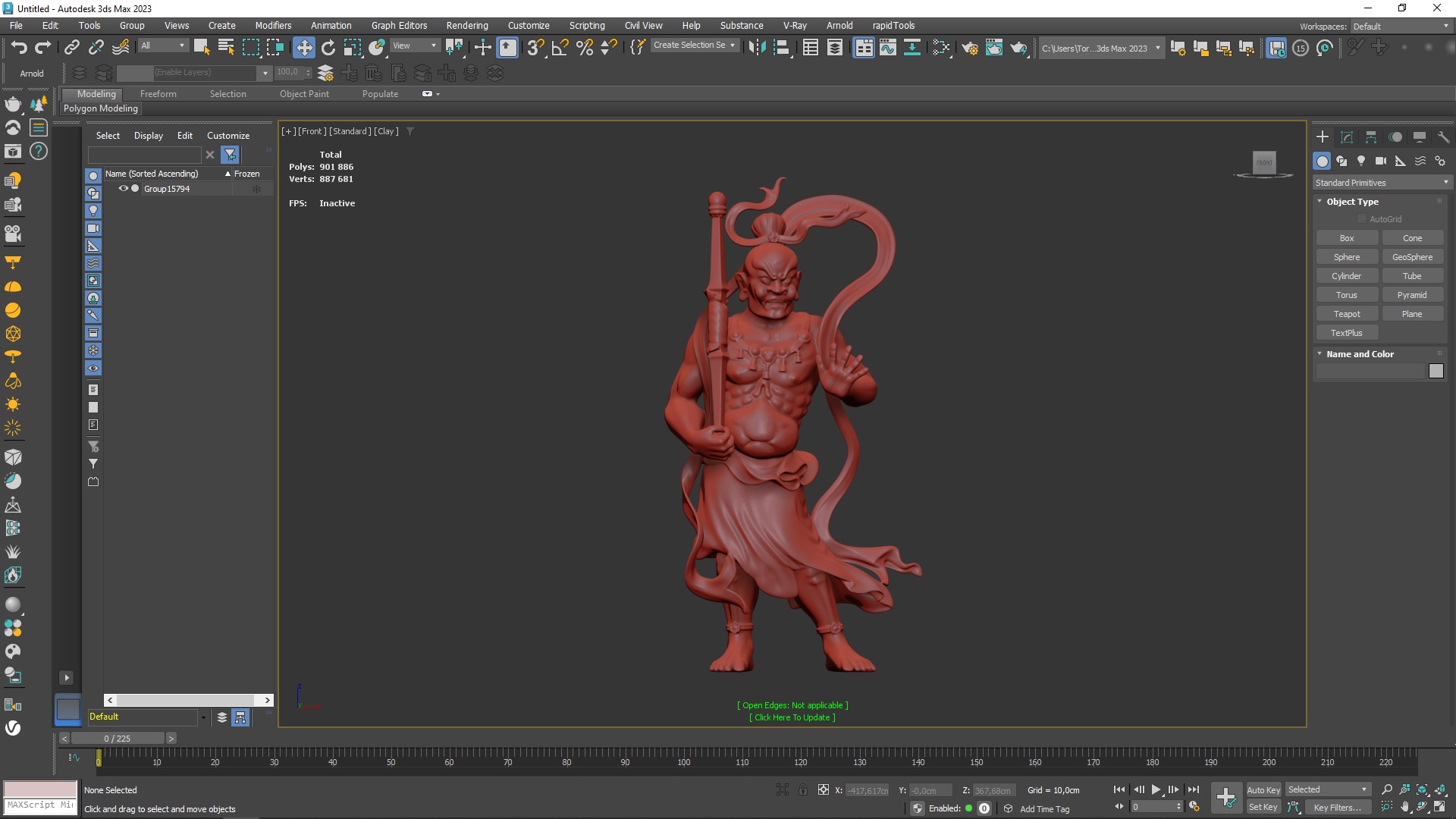
Task: Click the GeoSphere primitive button
Action: tap(1412, 257)
